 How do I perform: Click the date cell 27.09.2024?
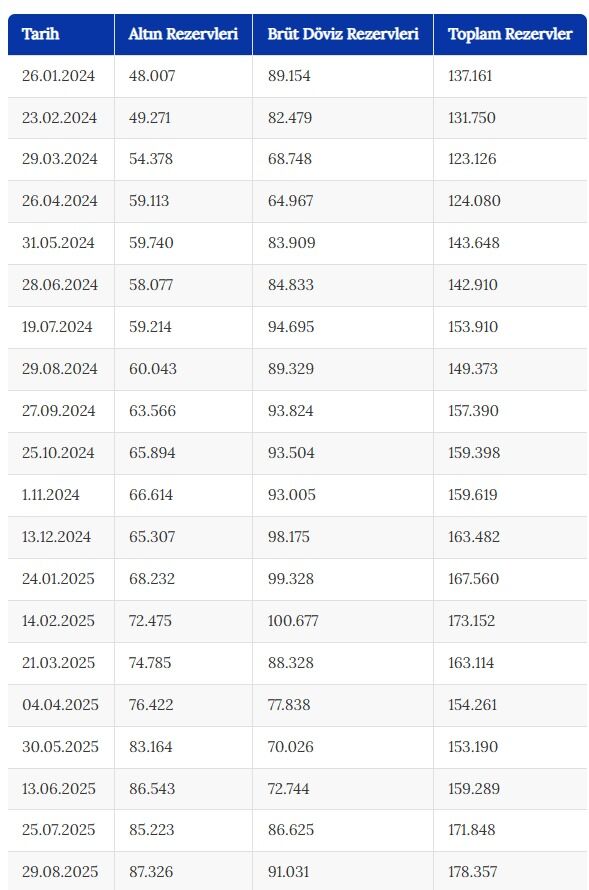click(x=58, y=411)
